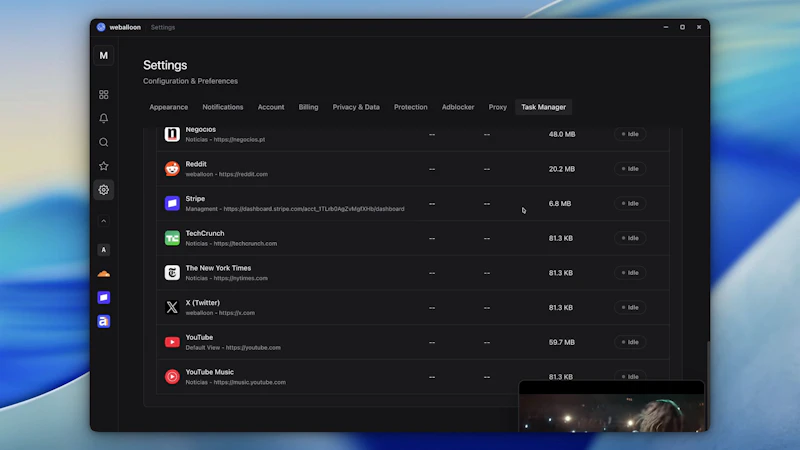Open the 'A' app shortcut in sidebar
This screenshot has width=800, height=450.
[104, 249]
